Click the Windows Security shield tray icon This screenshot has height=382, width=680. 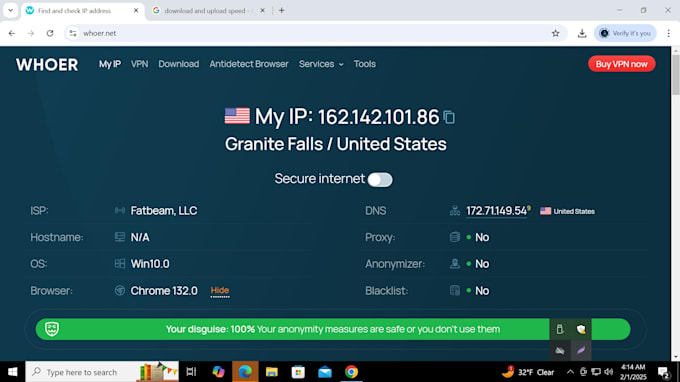coord(581,329)
